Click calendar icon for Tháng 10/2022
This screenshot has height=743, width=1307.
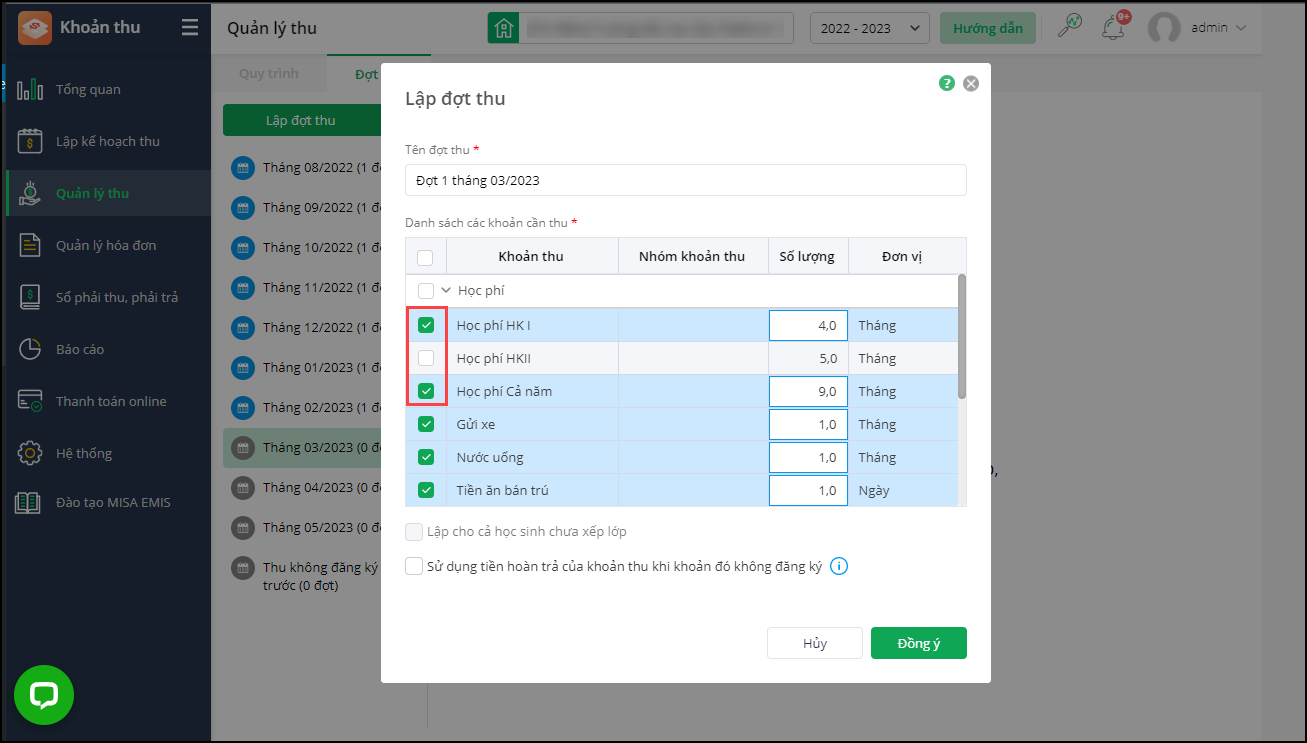point(243,248)
